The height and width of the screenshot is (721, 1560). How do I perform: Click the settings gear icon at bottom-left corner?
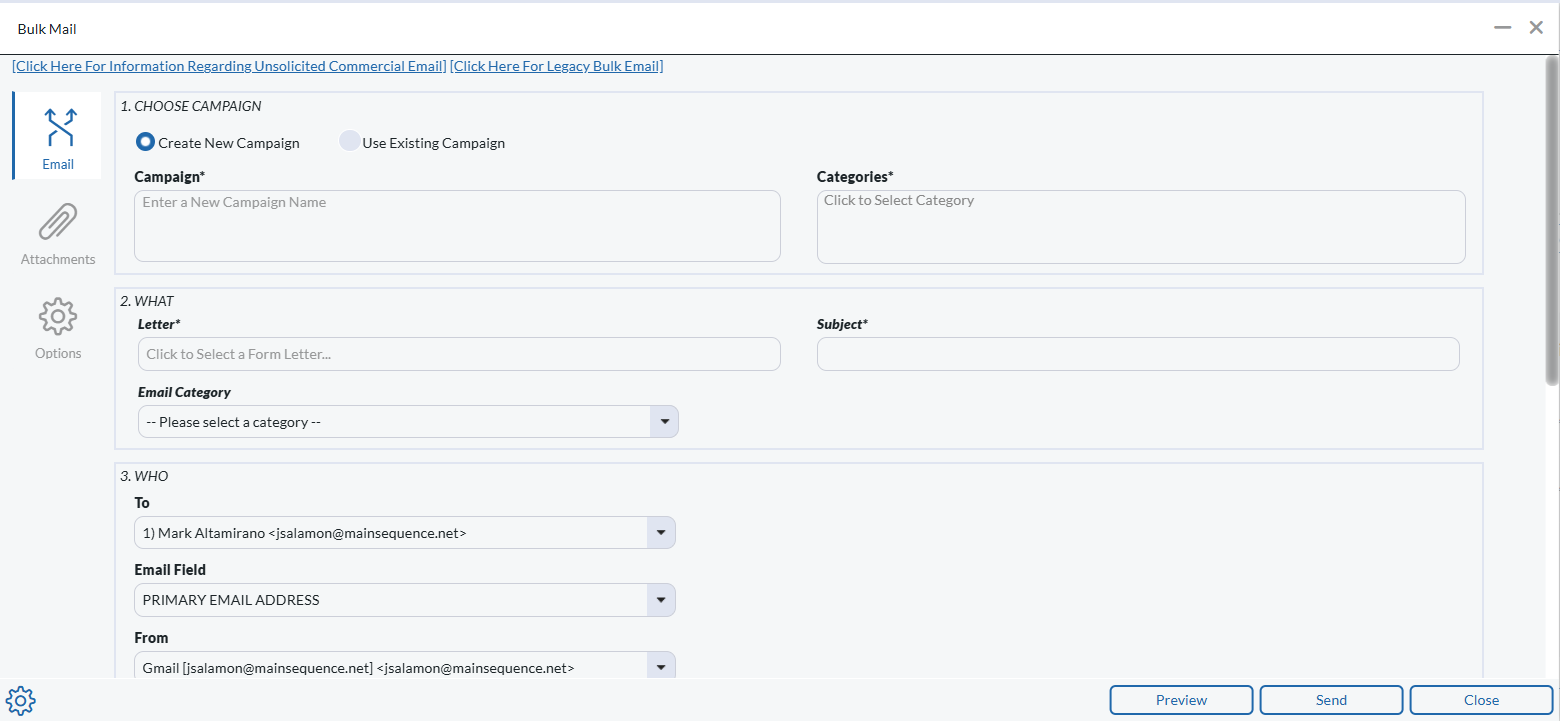tap(21, 700)
